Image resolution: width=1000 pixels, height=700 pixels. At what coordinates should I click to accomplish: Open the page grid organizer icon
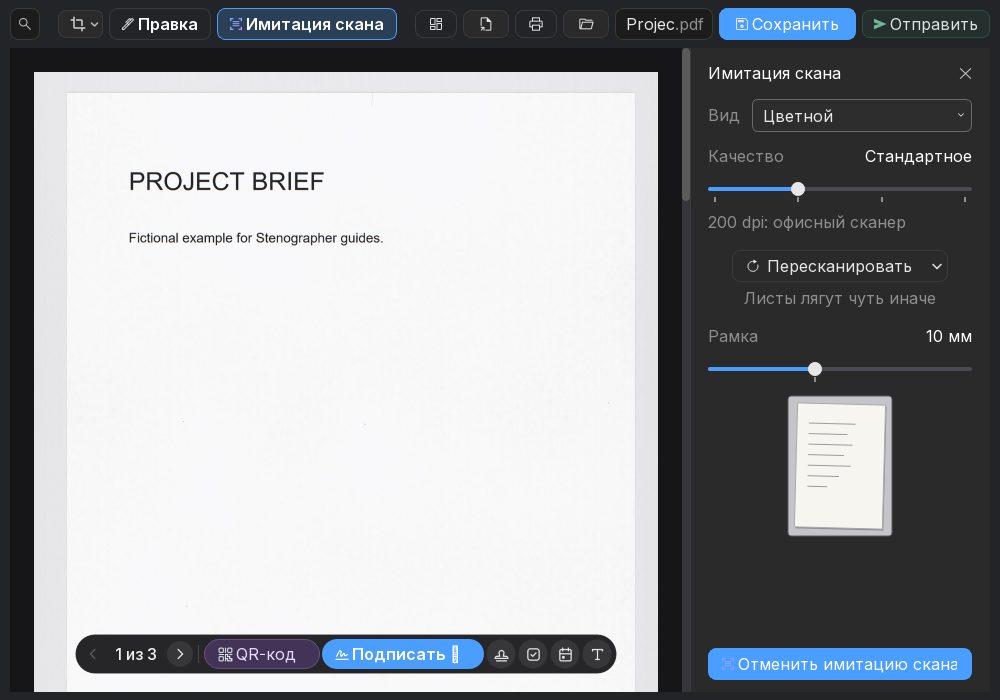(436, 24)
